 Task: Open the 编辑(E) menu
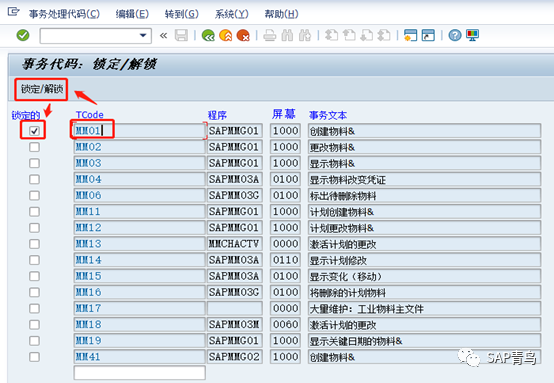(132, 14)
